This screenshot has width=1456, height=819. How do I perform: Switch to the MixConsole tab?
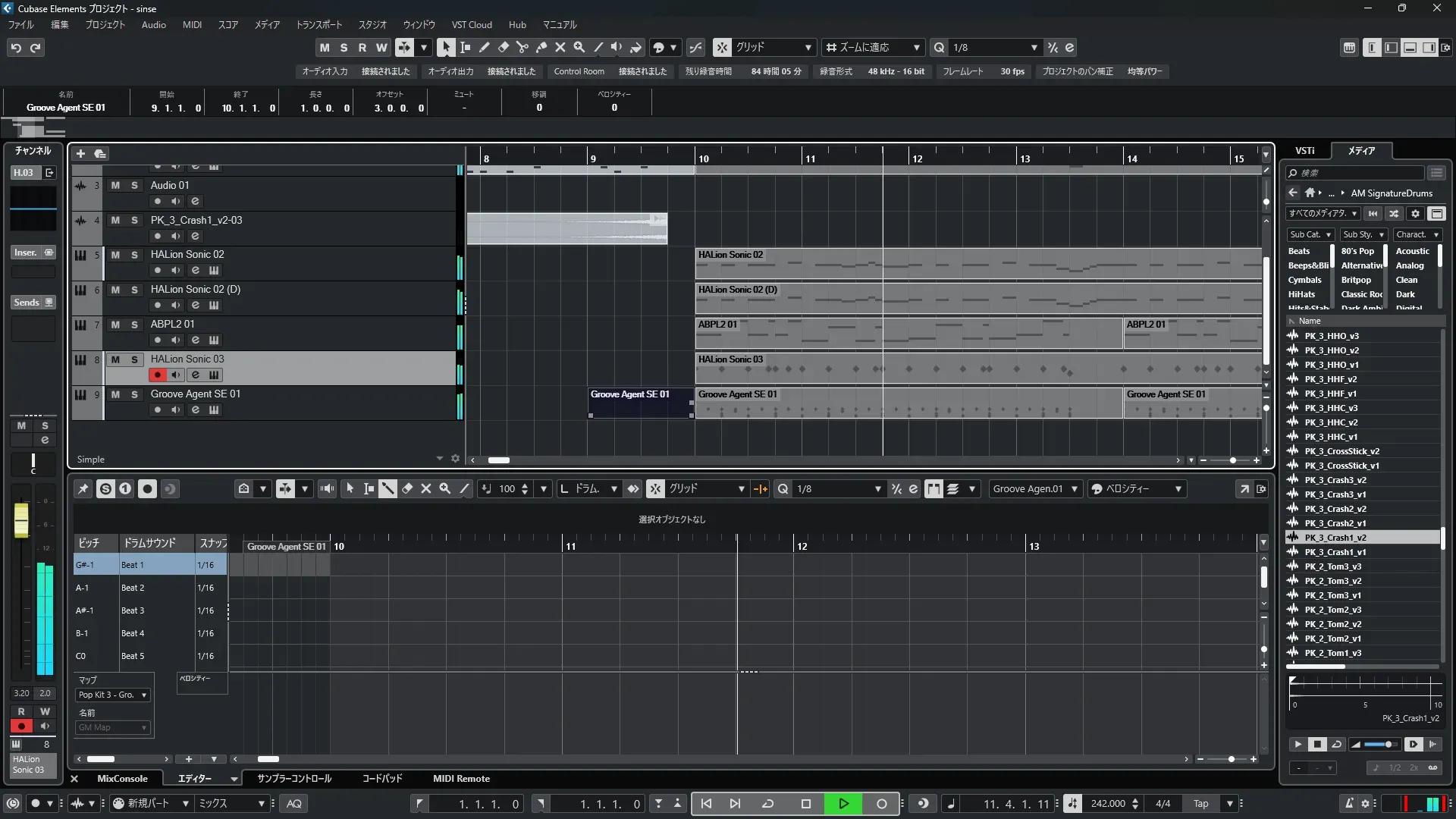coord(122,779)
